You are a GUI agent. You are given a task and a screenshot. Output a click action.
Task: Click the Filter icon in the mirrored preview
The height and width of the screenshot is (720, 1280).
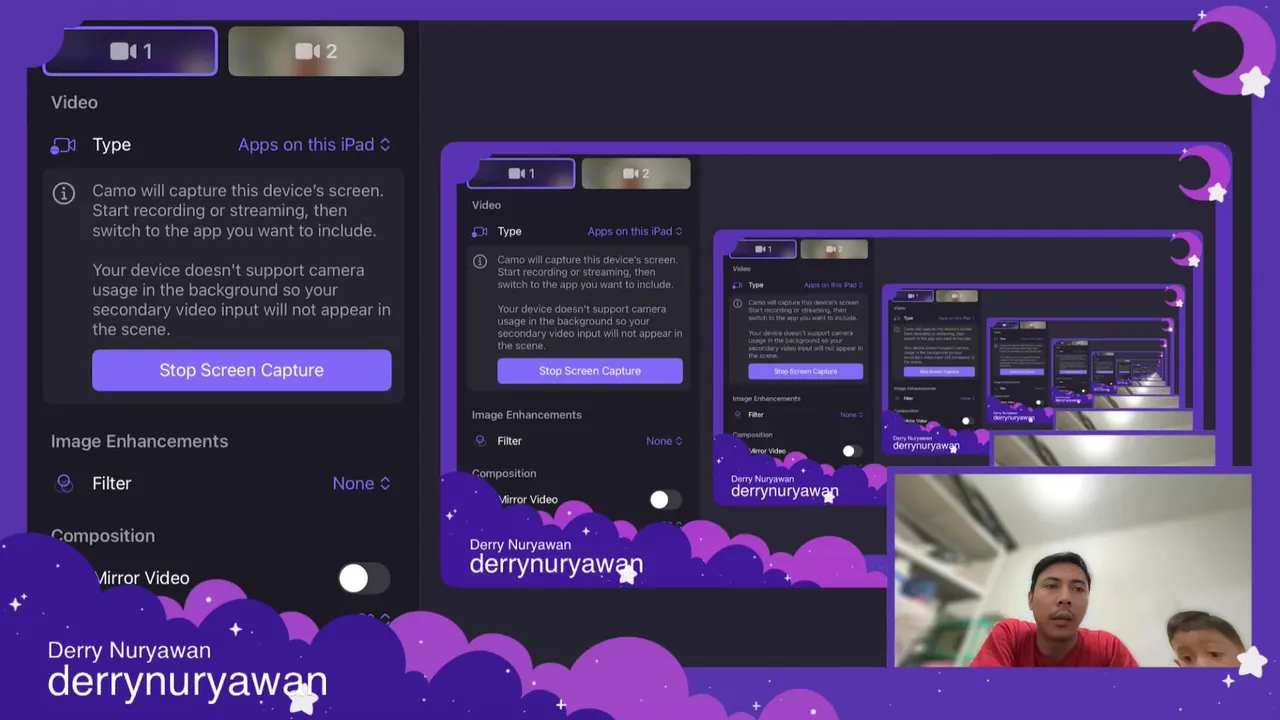coord(480,440)
